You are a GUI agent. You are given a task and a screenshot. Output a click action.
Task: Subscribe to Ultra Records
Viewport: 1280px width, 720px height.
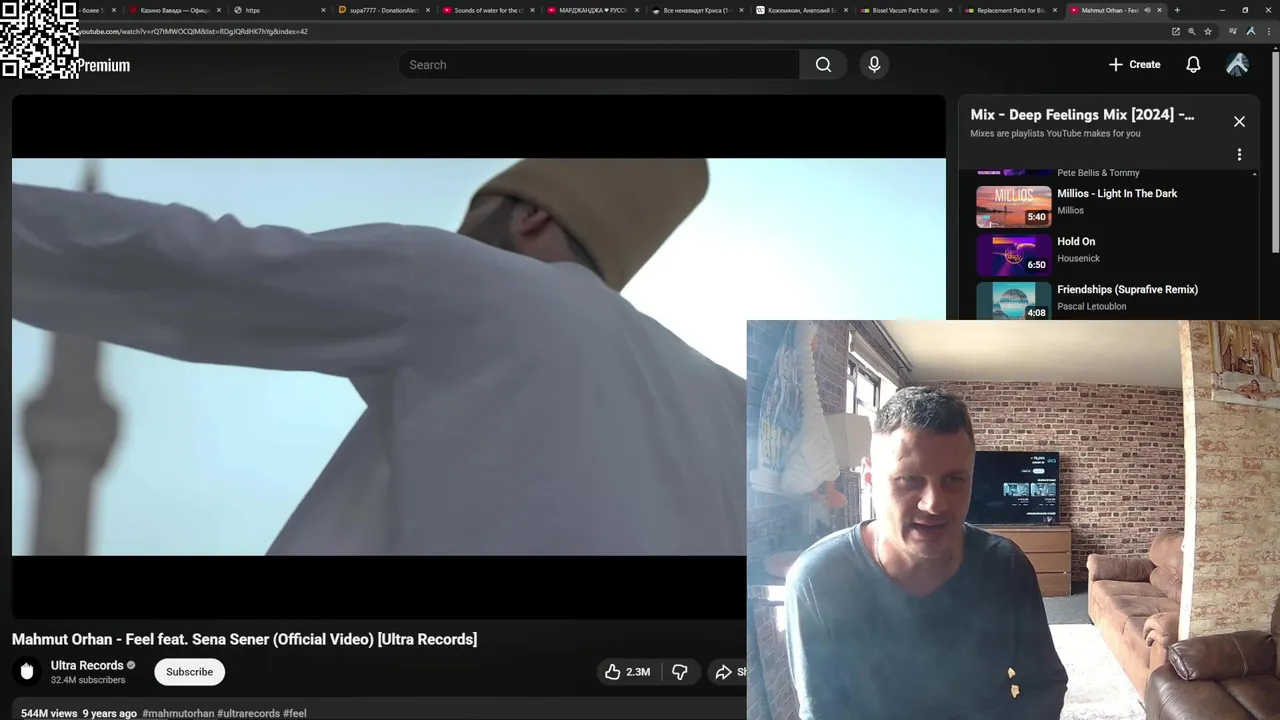pyautogui.click(x=189, y=672)
